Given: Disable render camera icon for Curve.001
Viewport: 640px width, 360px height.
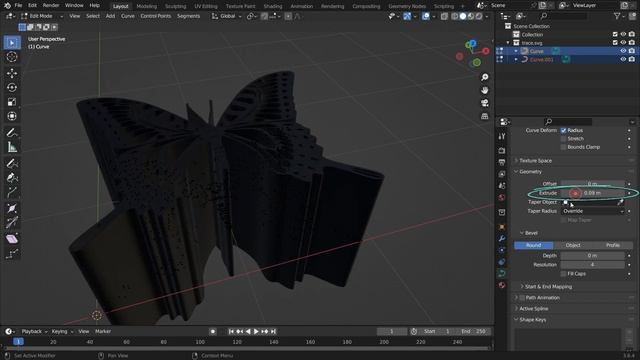Looking at the screenshot, I should click(632, 59).
